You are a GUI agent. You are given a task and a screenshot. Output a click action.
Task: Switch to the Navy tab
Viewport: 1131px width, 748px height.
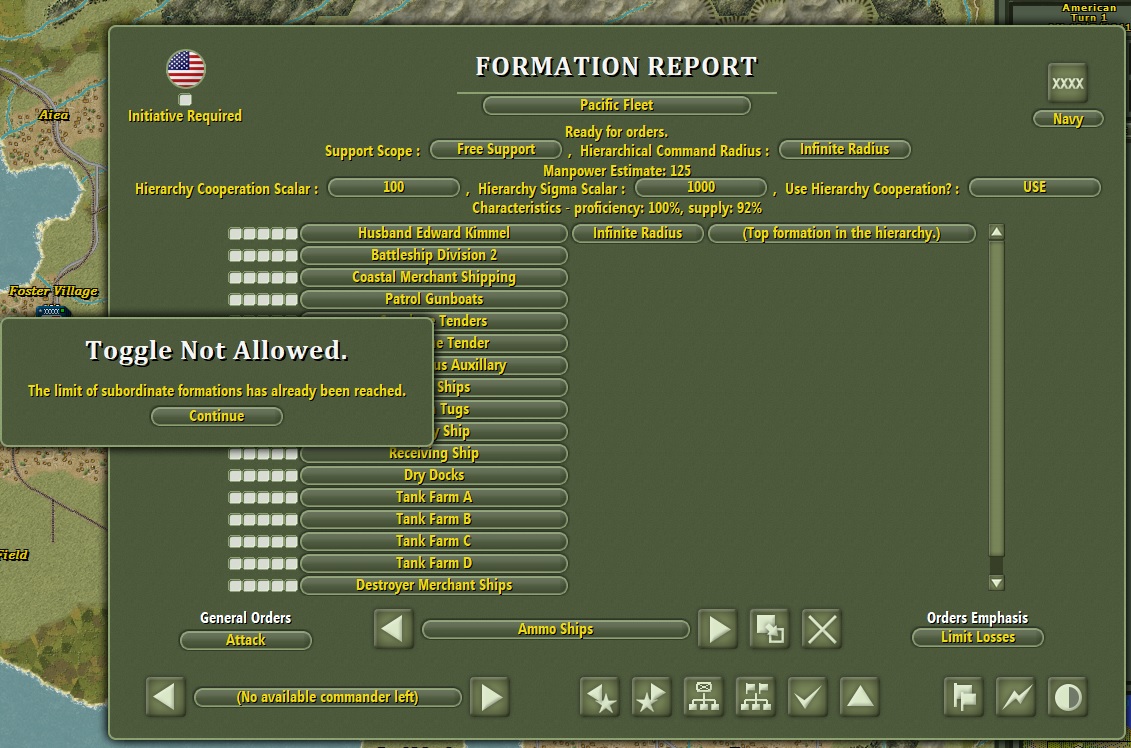click(x=1068, y=118)
